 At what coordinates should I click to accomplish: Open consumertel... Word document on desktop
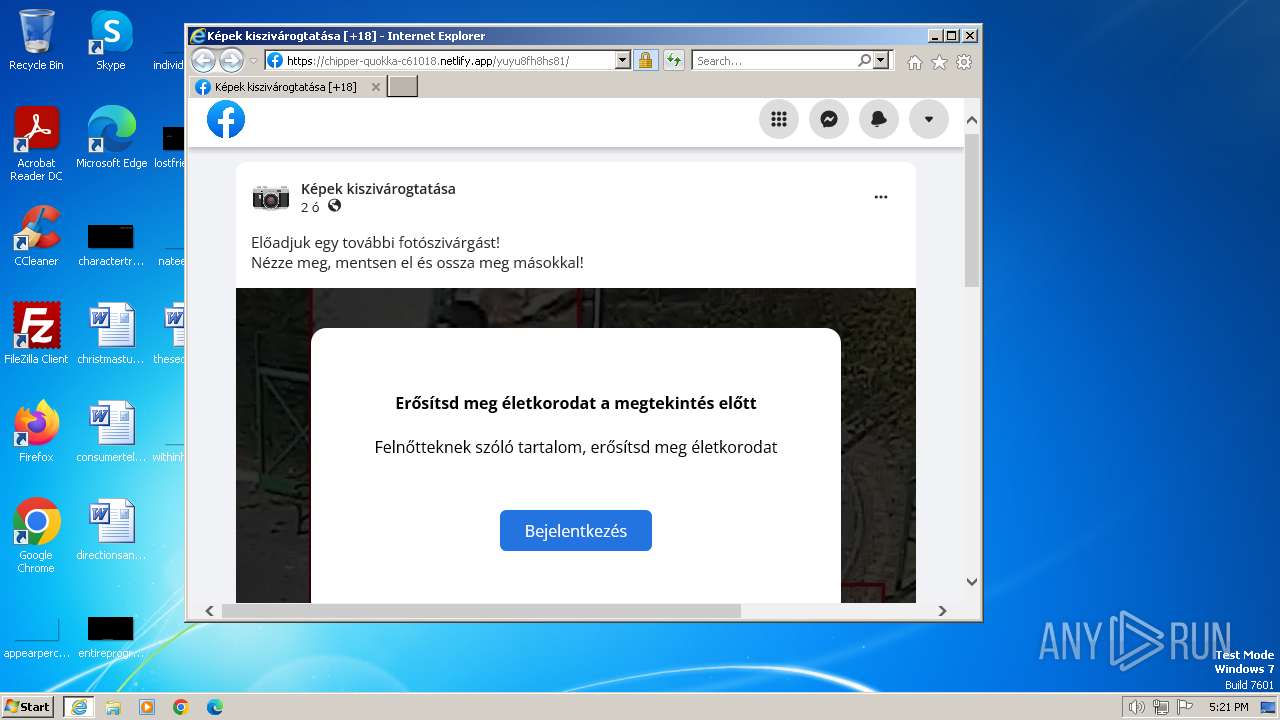[111, 431]
